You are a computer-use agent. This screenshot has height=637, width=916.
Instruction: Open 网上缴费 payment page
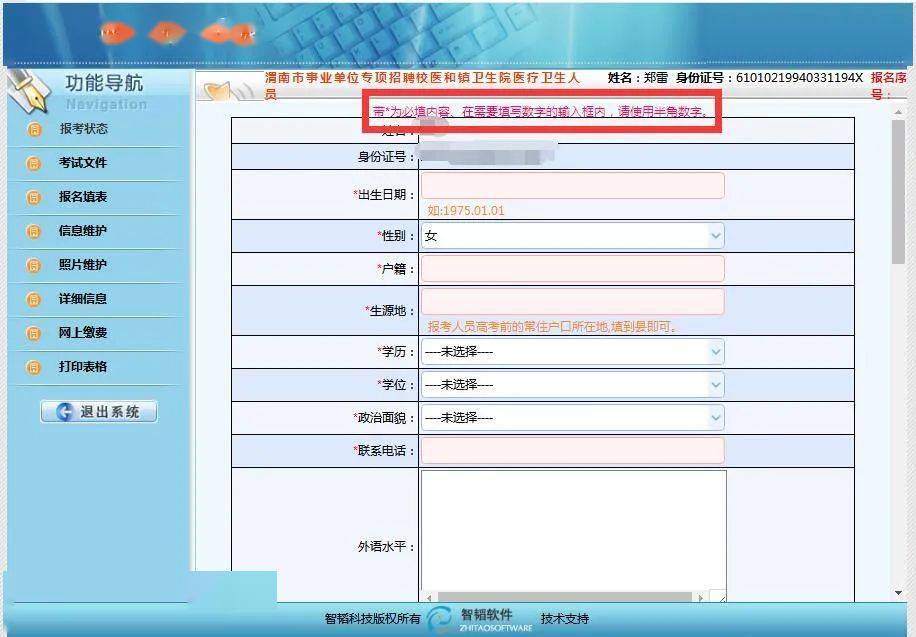coord(83,333)
